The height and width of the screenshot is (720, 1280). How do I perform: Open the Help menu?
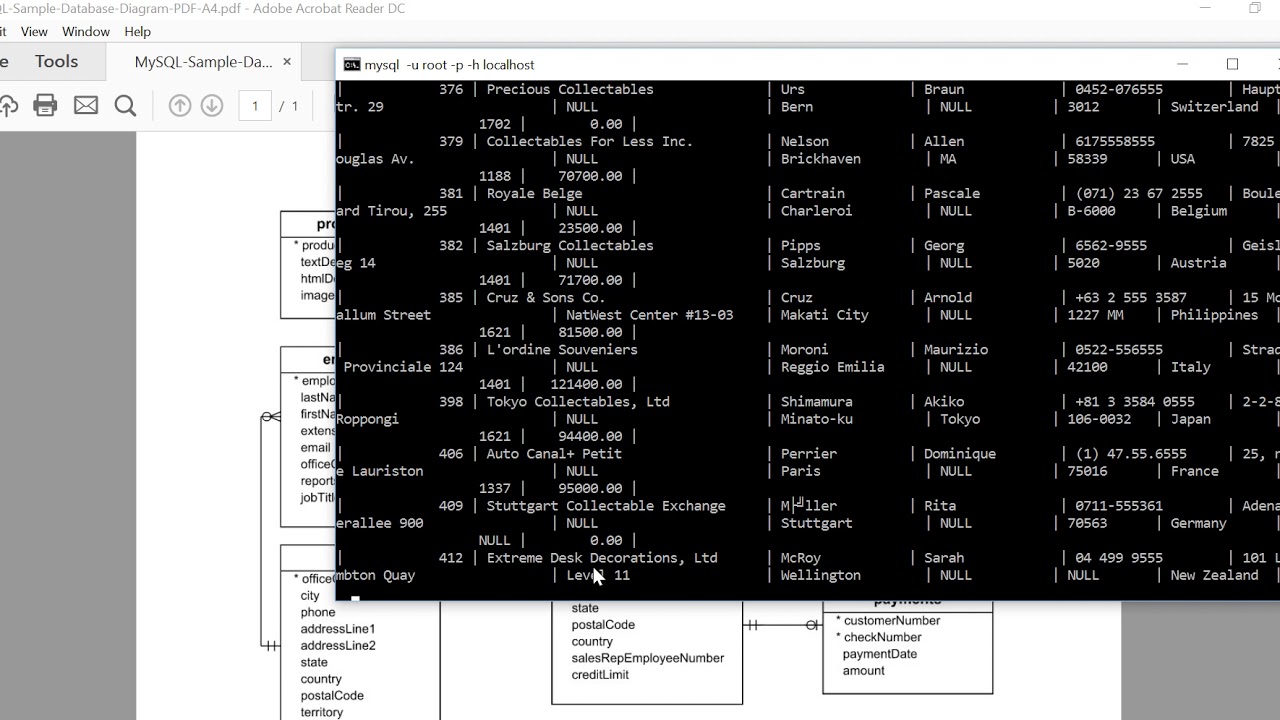[138, 32]
